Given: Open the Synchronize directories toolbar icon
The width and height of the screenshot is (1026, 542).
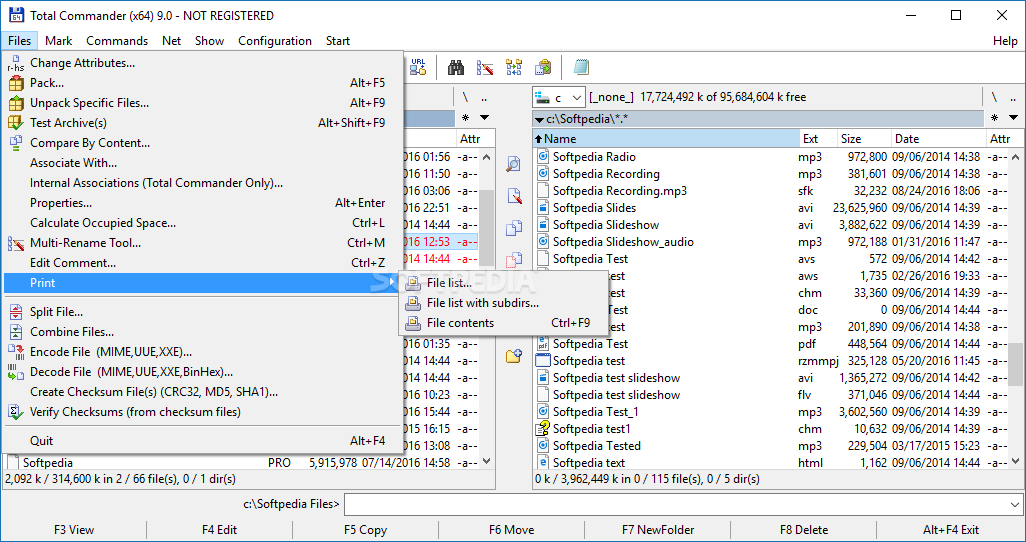Looking at the screenshot, I should tap(514, 67).
